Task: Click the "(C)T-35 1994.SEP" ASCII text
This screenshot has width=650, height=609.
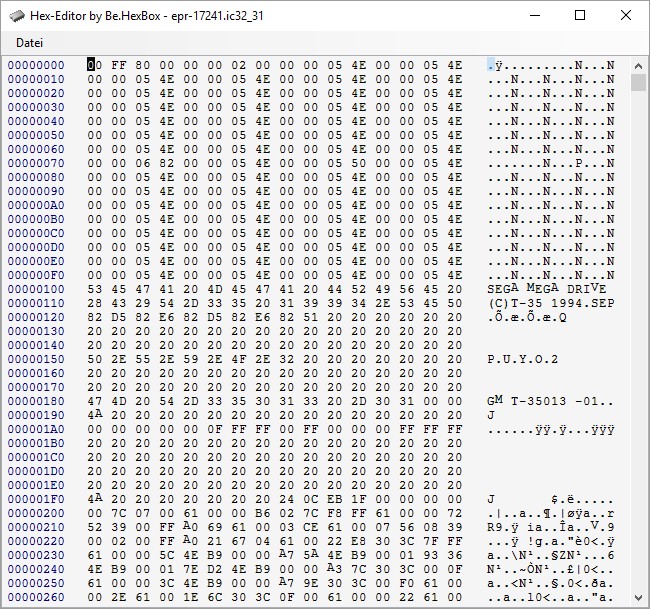Action: 551,303
